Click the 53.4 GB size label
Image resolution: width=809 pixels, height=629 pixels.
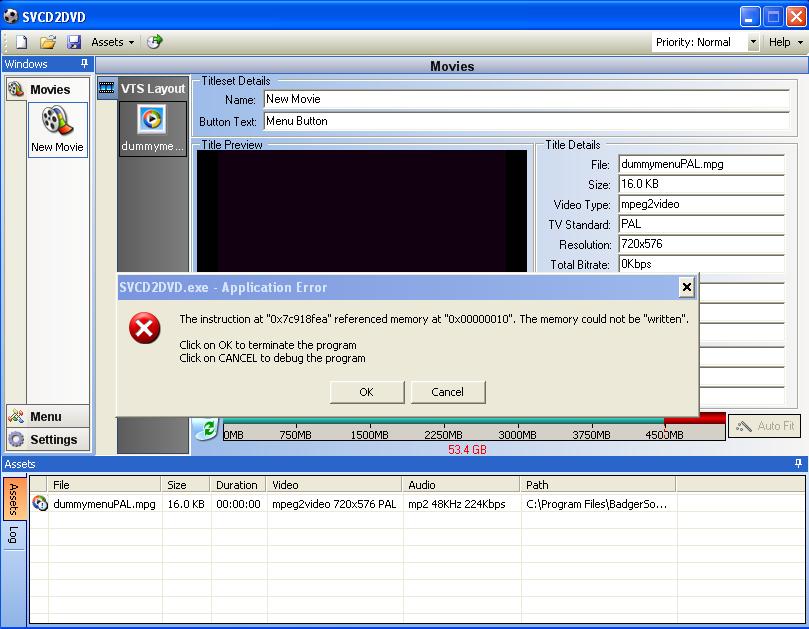point(467,449)
